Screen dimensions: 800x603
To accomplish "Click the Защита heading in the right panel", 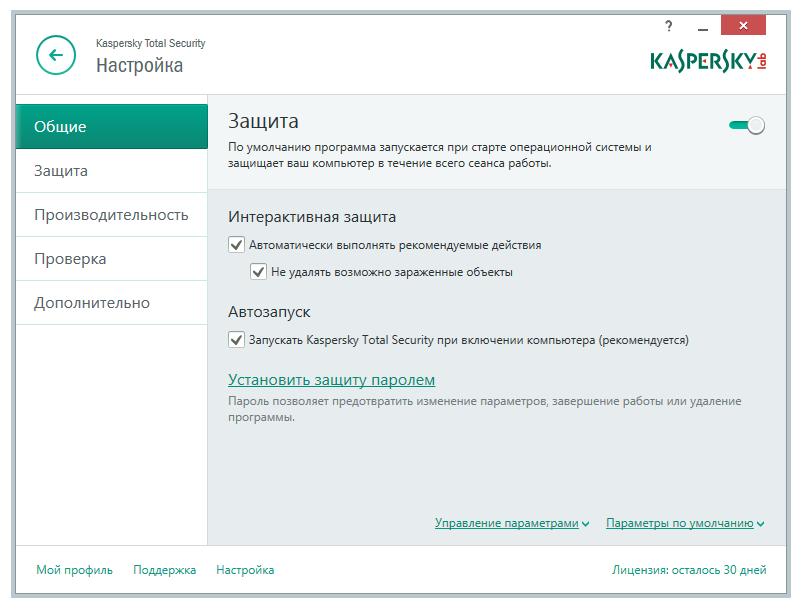I will pyautogui.click(x=263, y=121).
